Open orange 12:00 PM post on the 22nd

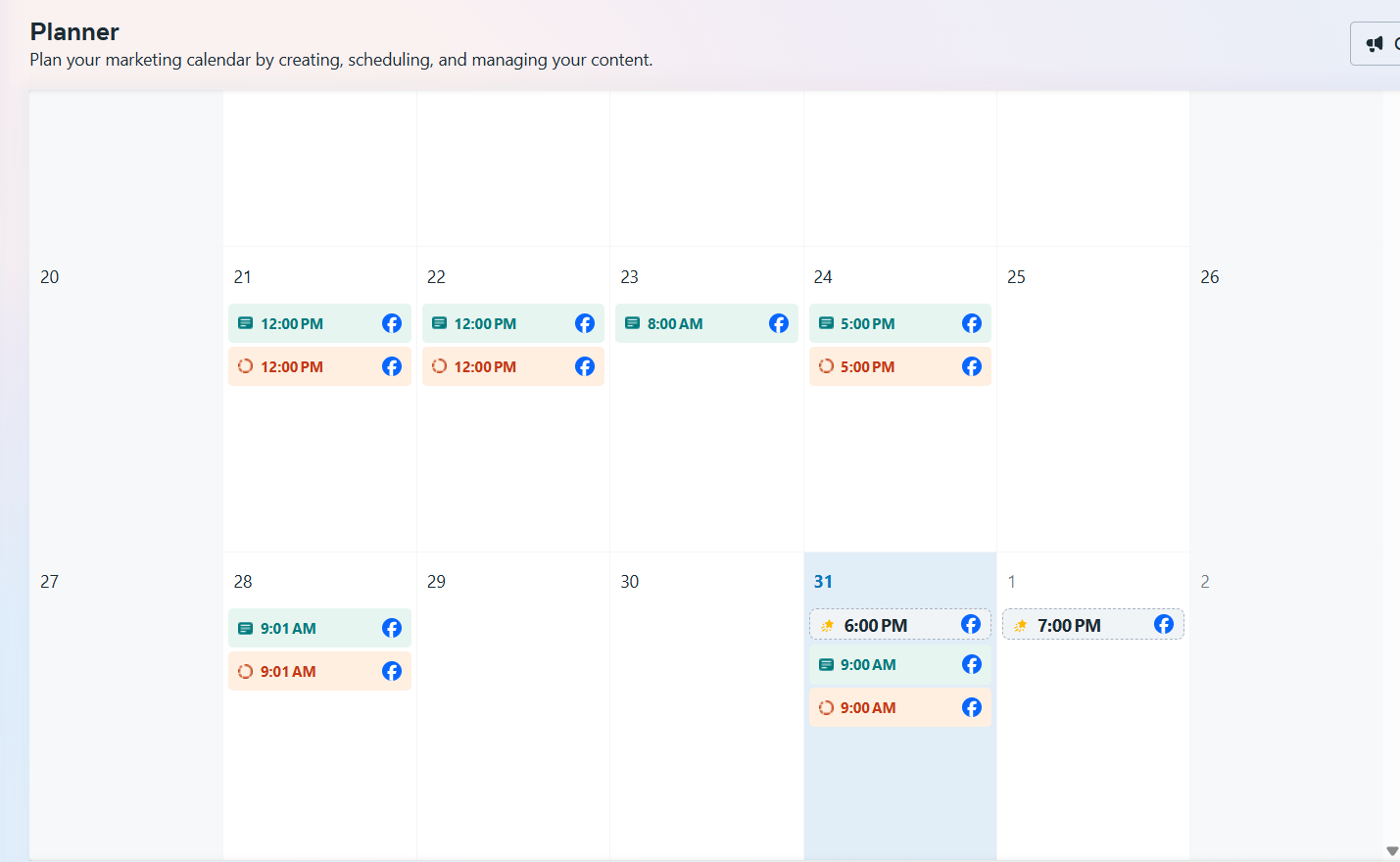tap(498, 367)
